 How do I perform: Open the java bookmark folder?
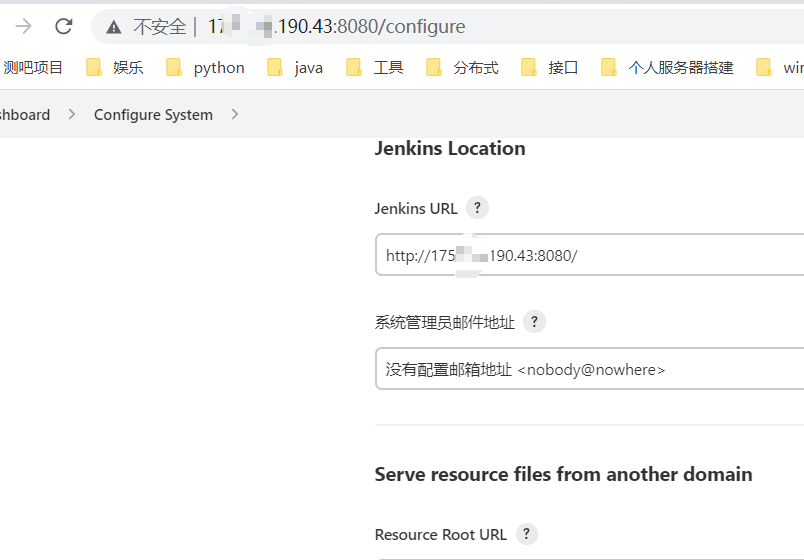tap(295, 68)
